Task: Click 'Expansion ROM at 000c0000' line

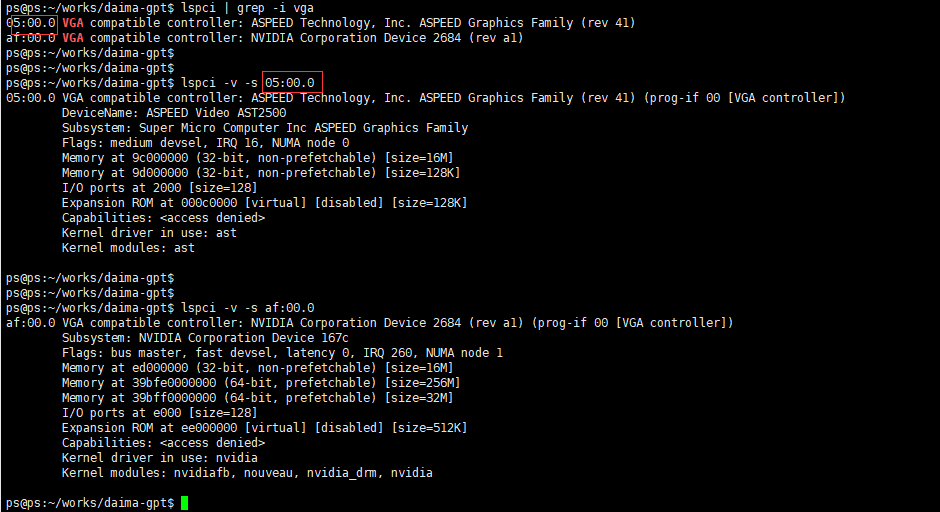Action: coord(264,203)
